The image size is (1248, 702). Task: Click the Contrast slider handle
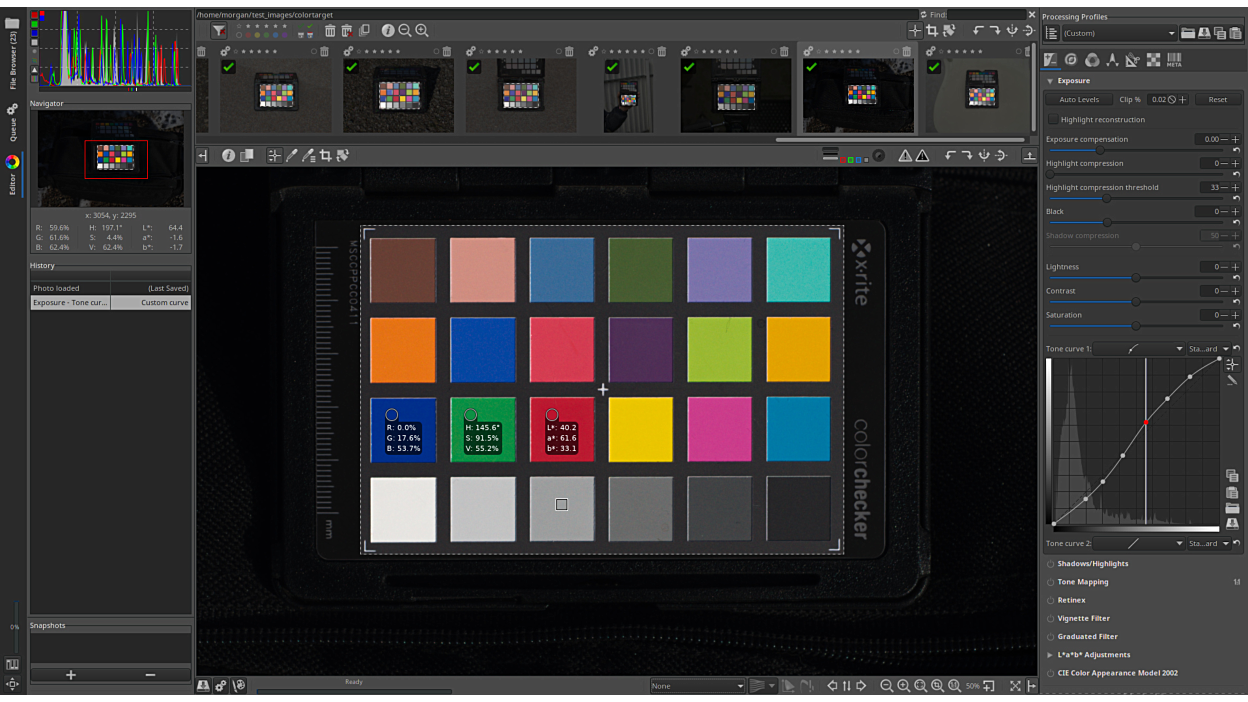click(x=1135, y=301)
